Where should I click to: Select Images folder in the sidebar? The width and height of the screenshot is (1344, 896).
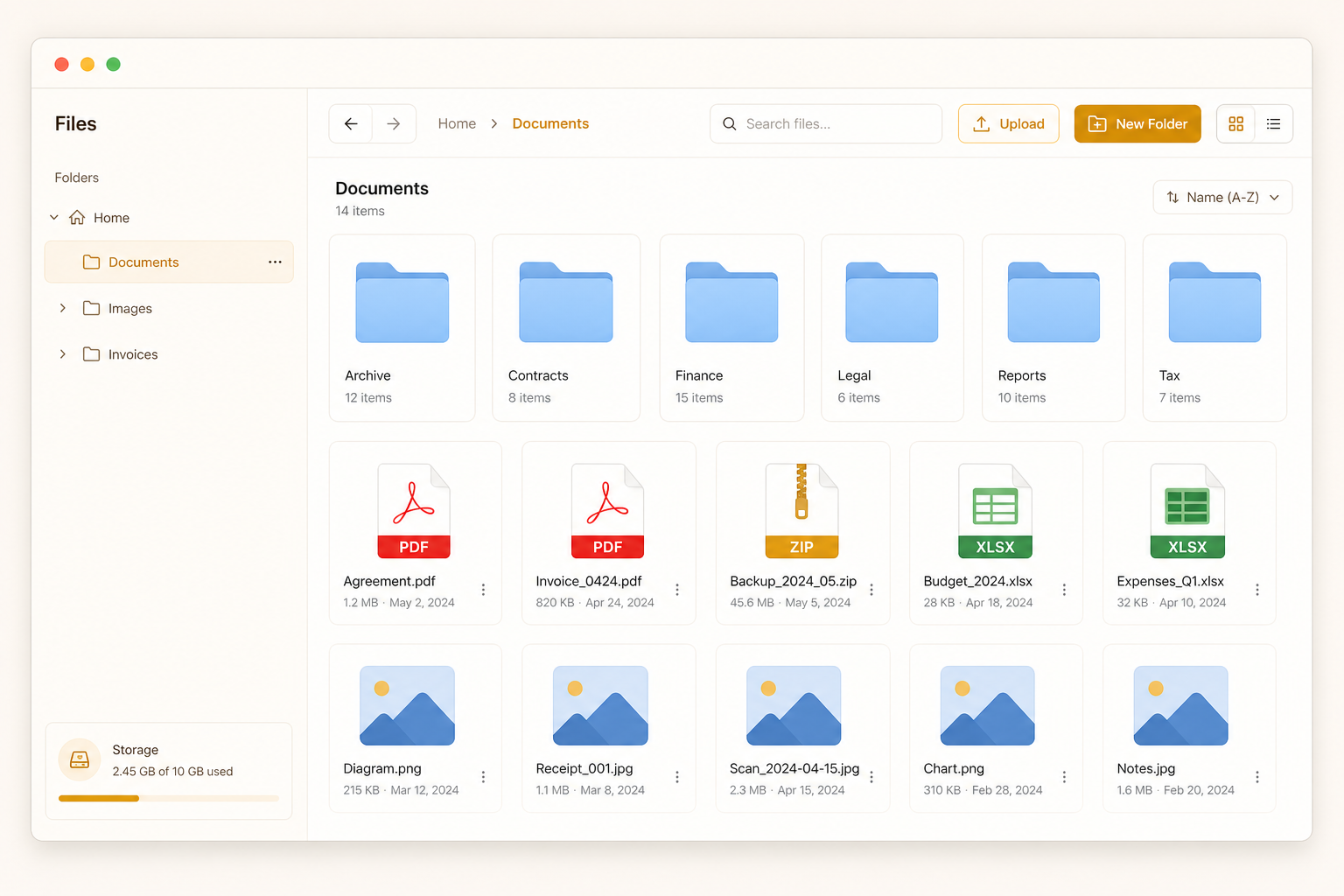tap(129, 308)
